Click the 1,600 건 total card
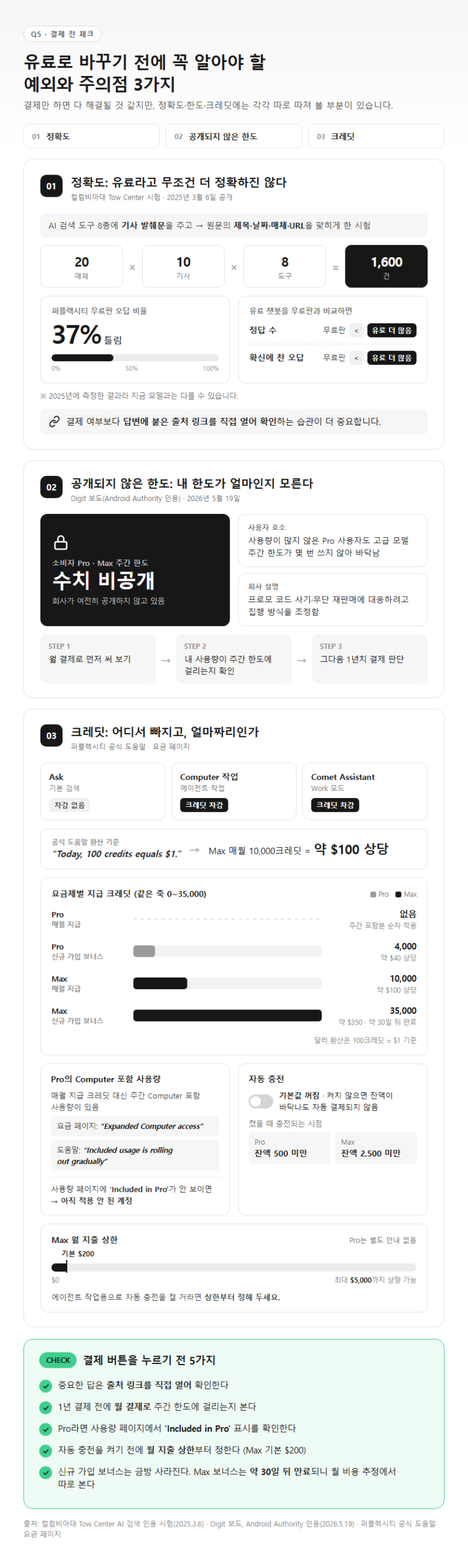The height and width of the screenshot is (1568, 468). 387,266
